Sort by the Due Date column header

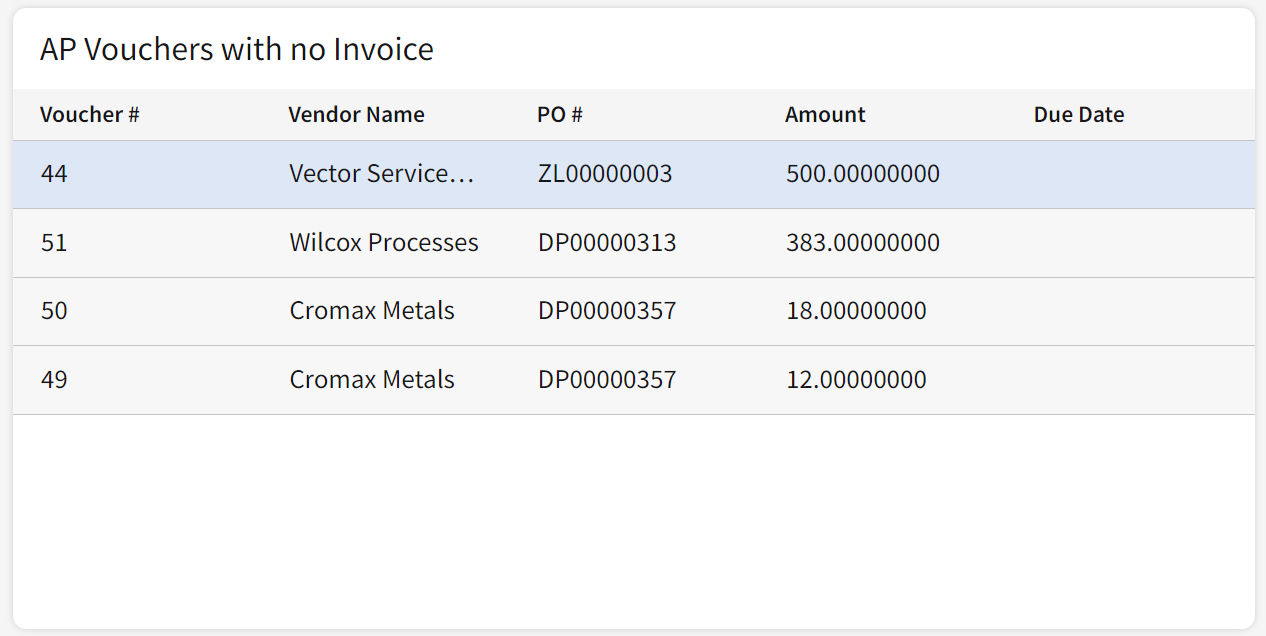1078,115
